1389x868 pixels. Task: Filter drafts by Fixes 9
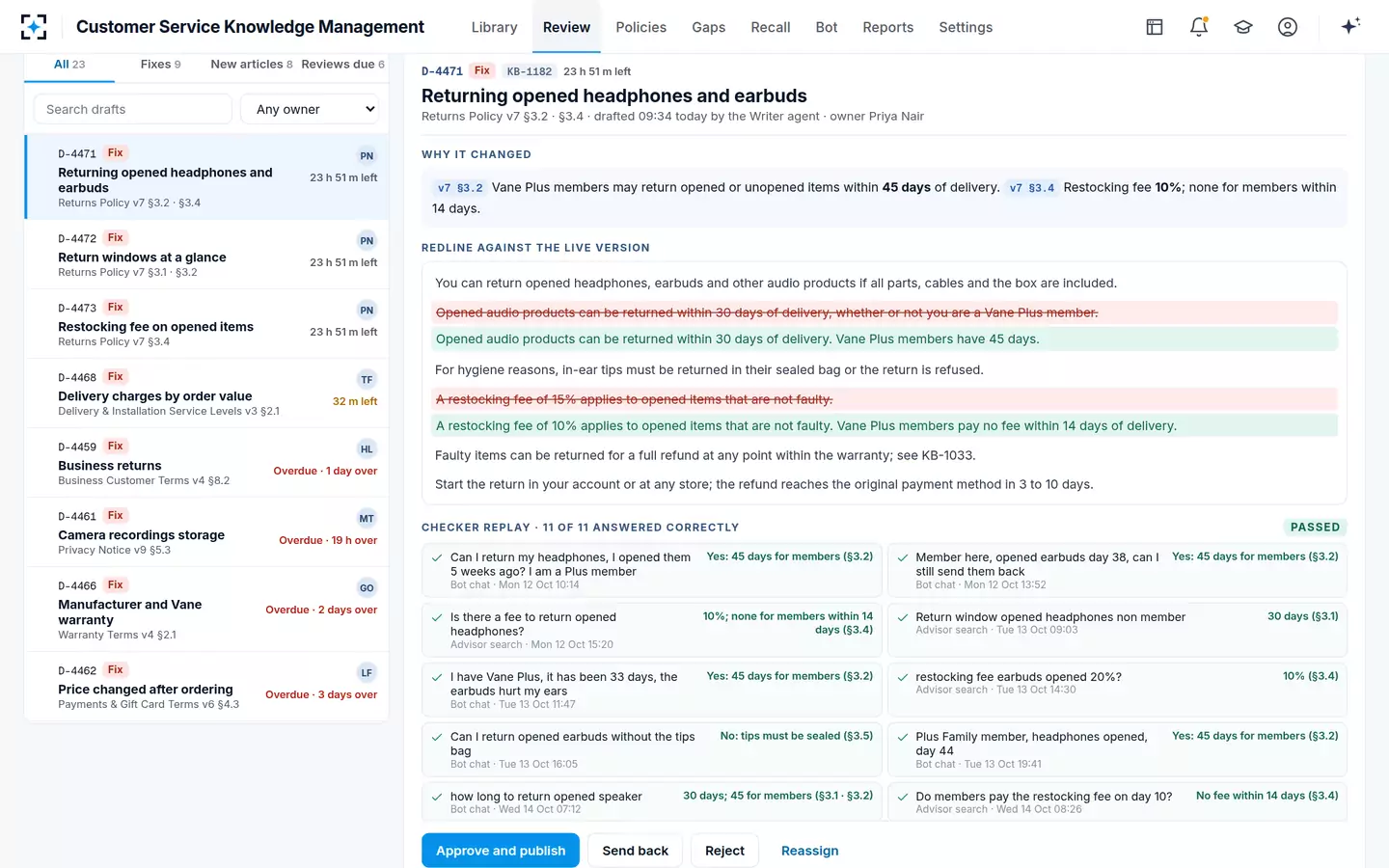160,65
